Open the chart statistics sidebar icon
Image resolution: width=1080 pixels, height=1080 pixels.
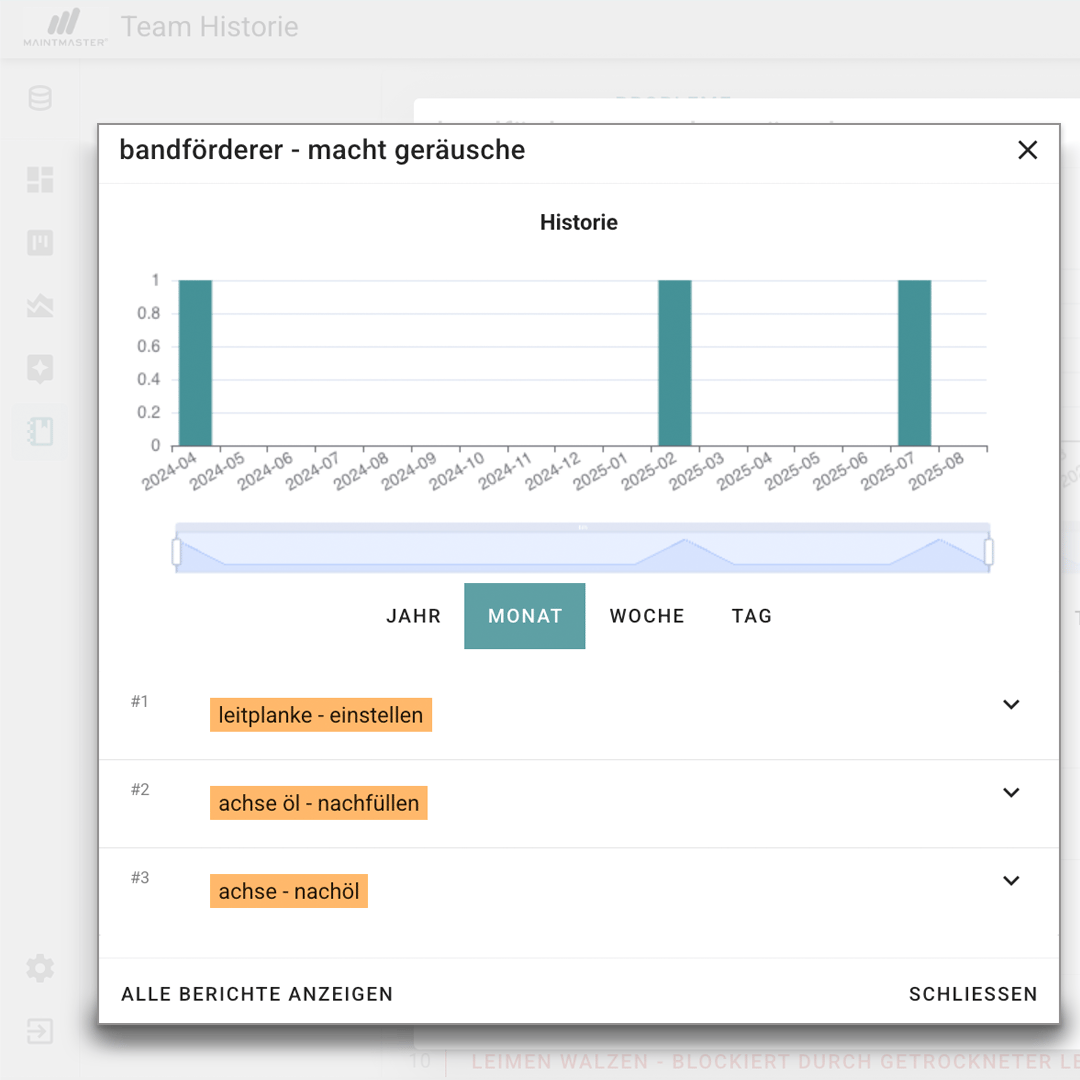coord(40,306)
